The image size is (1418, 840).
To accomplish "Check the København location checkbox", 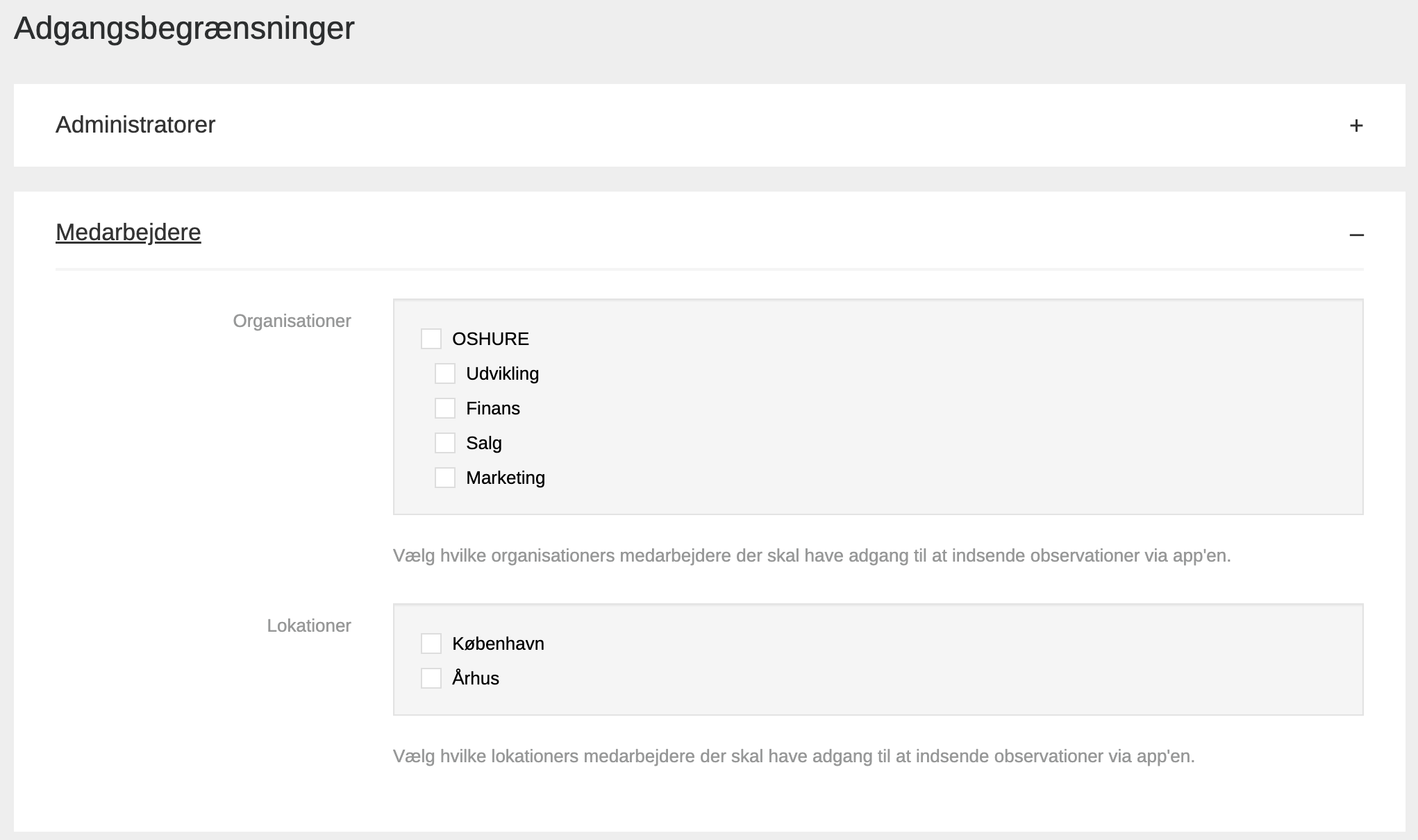I will pyautogui.click(x=431, y=644).
